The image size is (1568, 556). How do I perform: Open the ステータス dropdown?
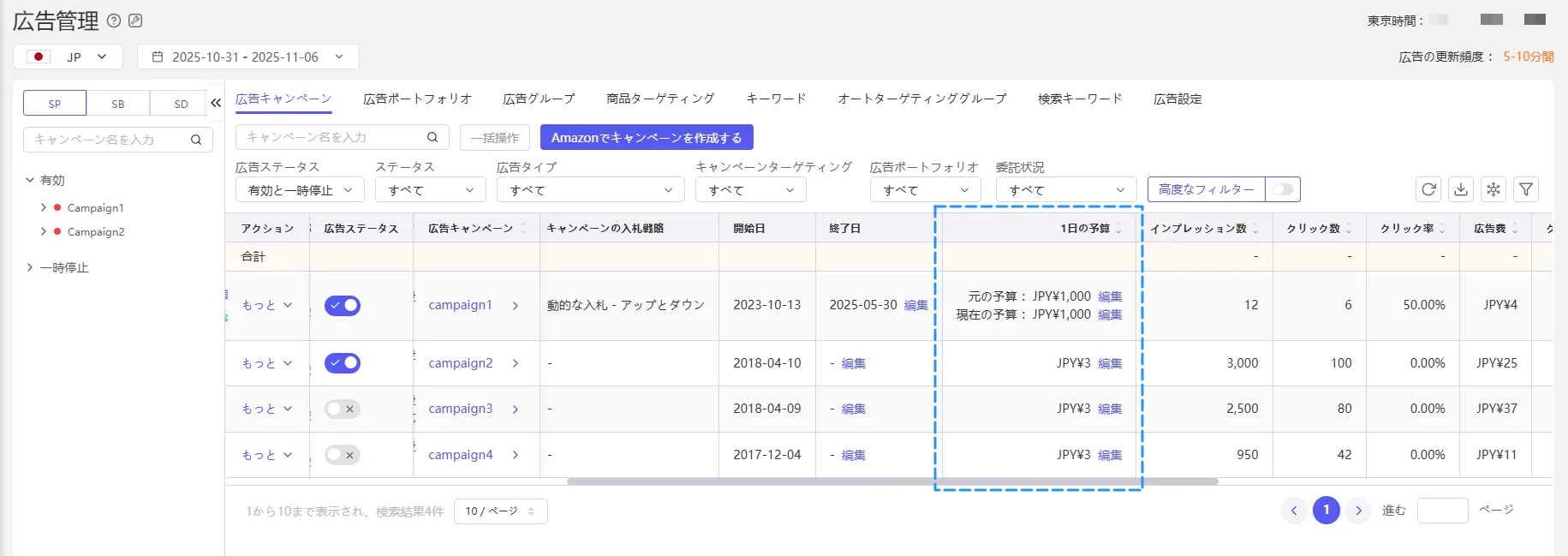tap(430, 189)
